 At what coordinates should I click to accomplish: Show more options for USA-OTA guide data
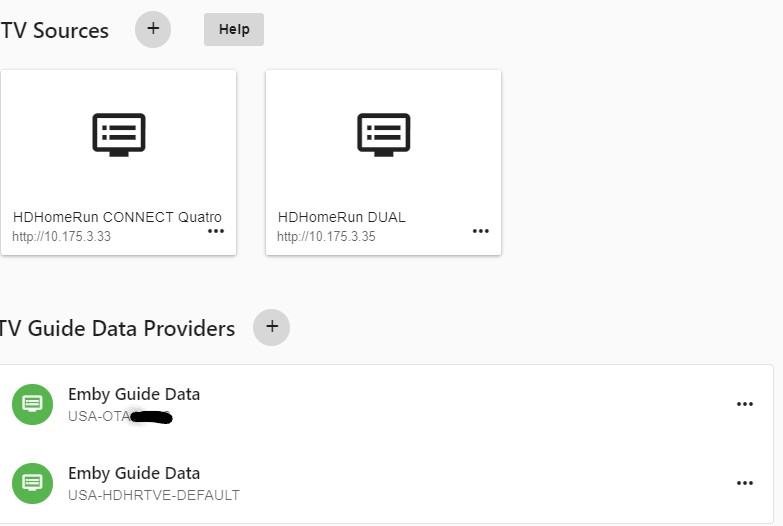click(745, 404)
